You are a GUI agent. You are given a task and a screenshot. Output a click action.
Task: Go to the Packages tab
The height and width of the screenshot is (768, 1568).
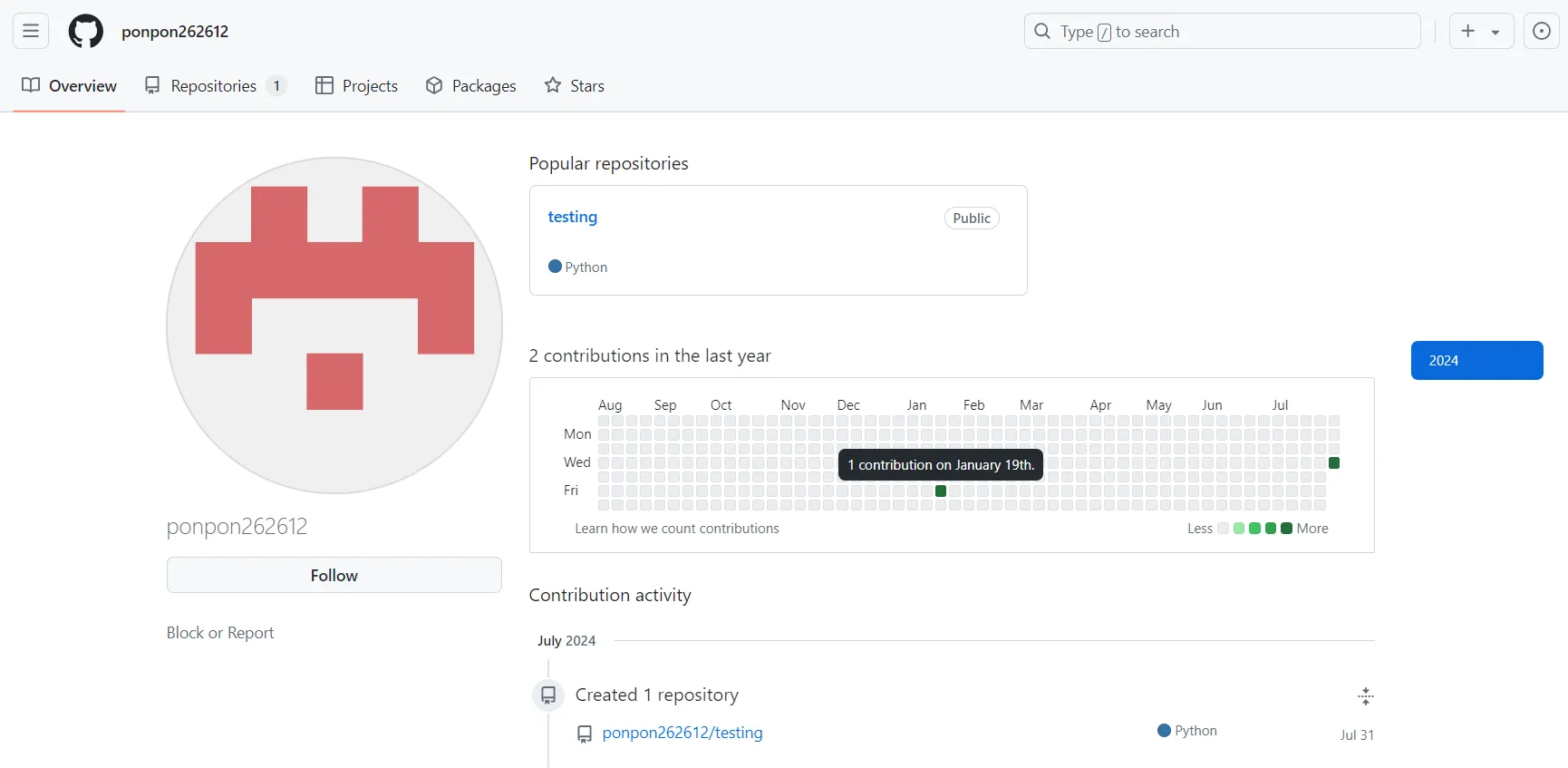pyautogui.click(x=471, y=86)
